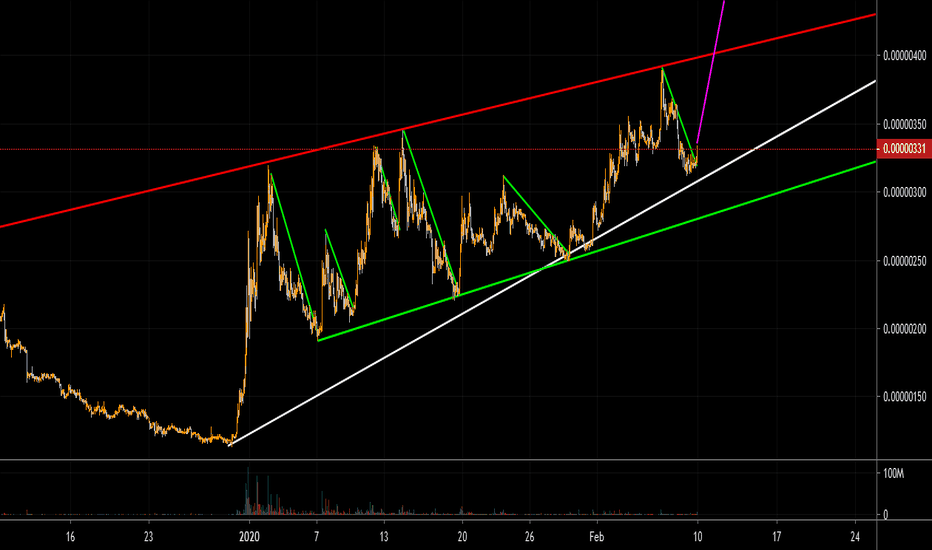This screenshot has height=550, width=932.
Task: Click the date label 23 on time axis
Action: coord(149,537)
